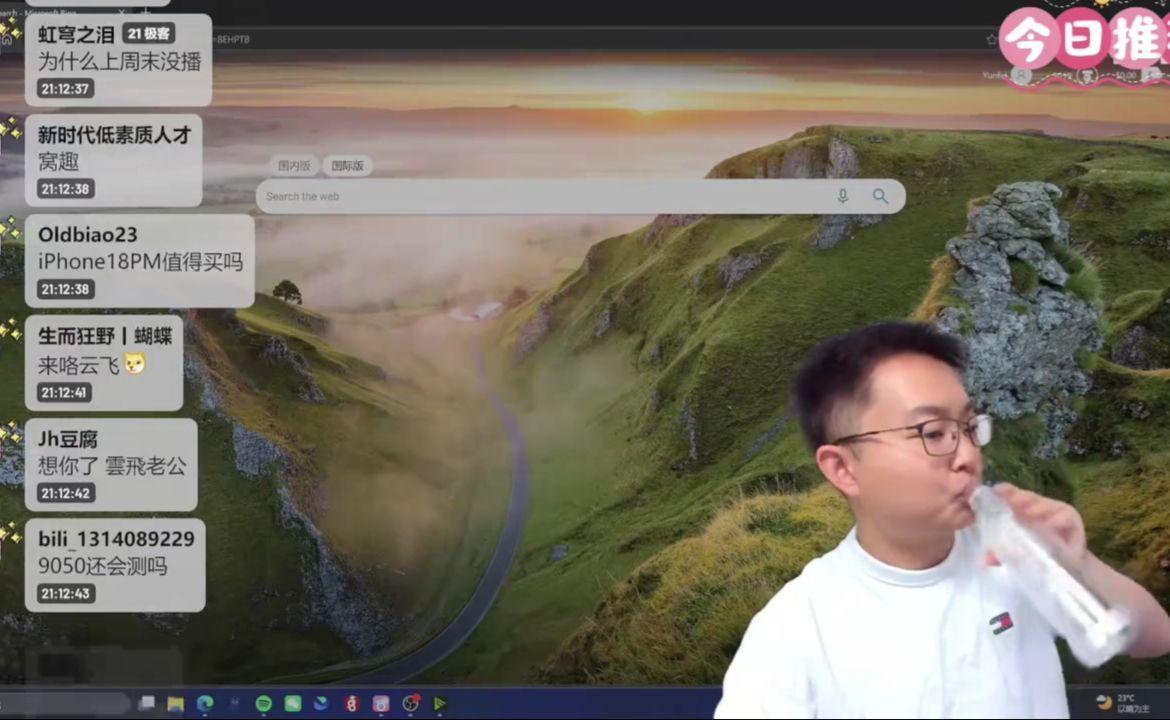Click the favorites star in address bar
The width and height of the screenshot is (1170, 720).
click(x=991, y=39)
